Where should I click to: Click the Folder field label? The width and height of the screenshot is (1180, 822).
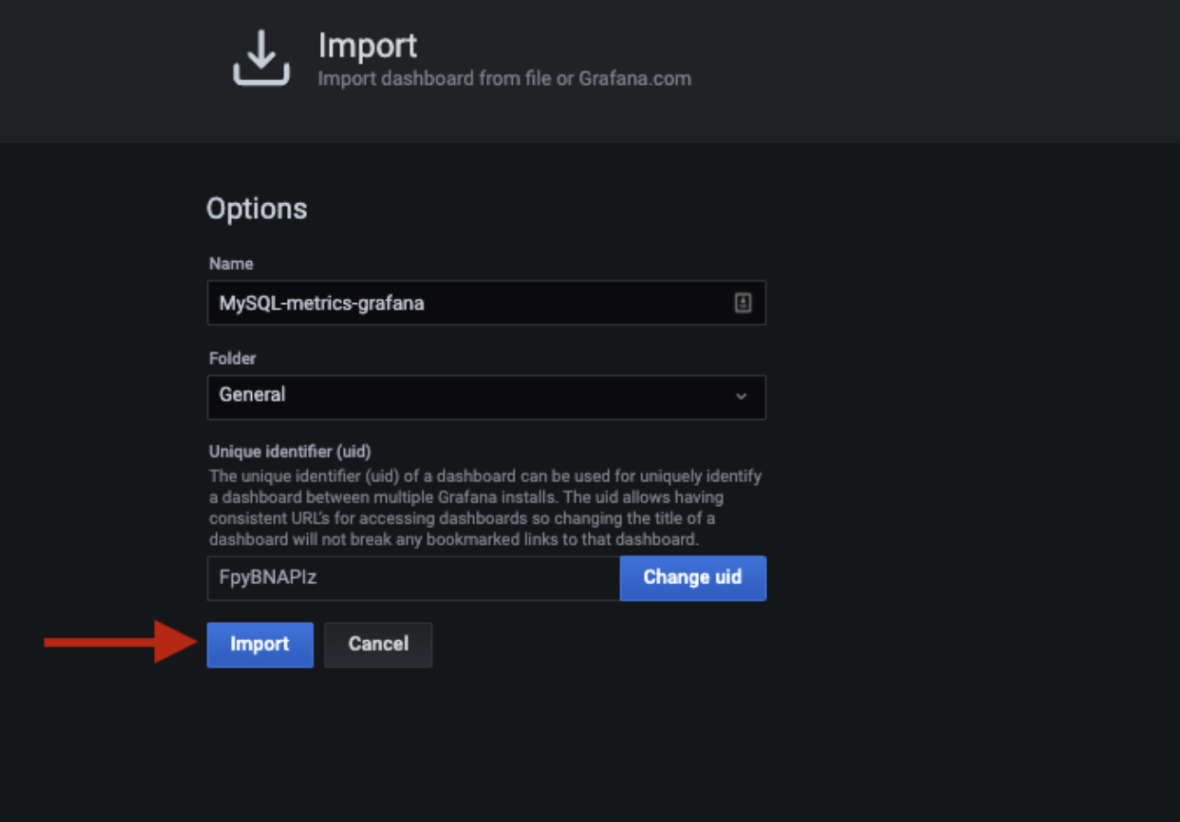point(233,358)
